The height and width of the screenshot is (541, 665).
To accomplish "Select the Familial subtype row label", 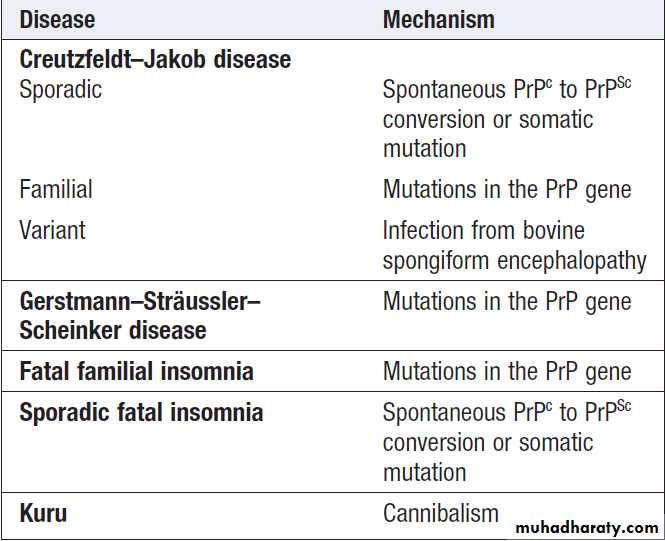I will tap(56, 189).
